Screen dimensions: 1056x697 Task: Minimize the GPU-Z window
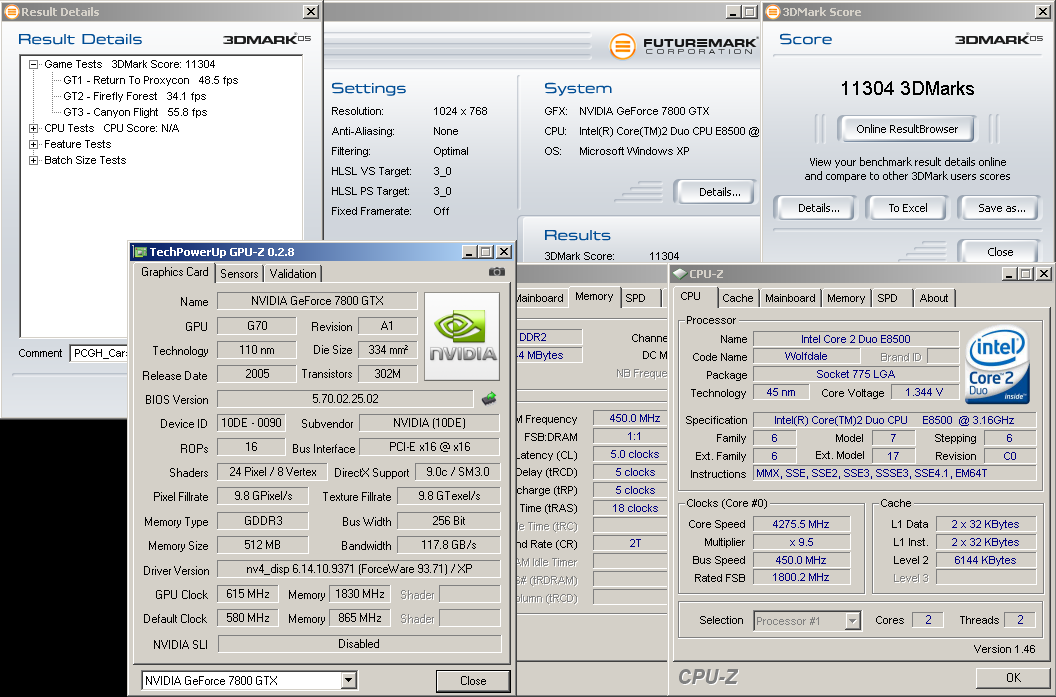(470, 252)
